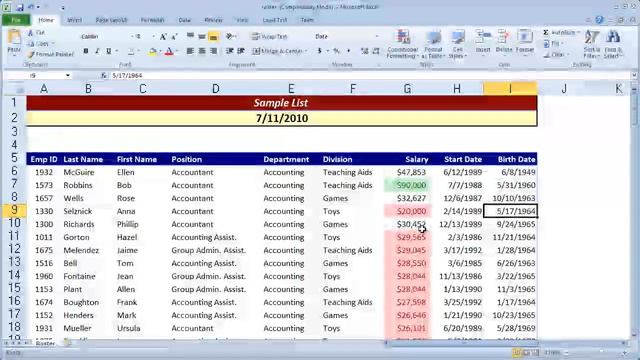The width and height of the screenshot is (640, 360).
Task: Click the Format Painter brush
Action: tap(31, 54)
